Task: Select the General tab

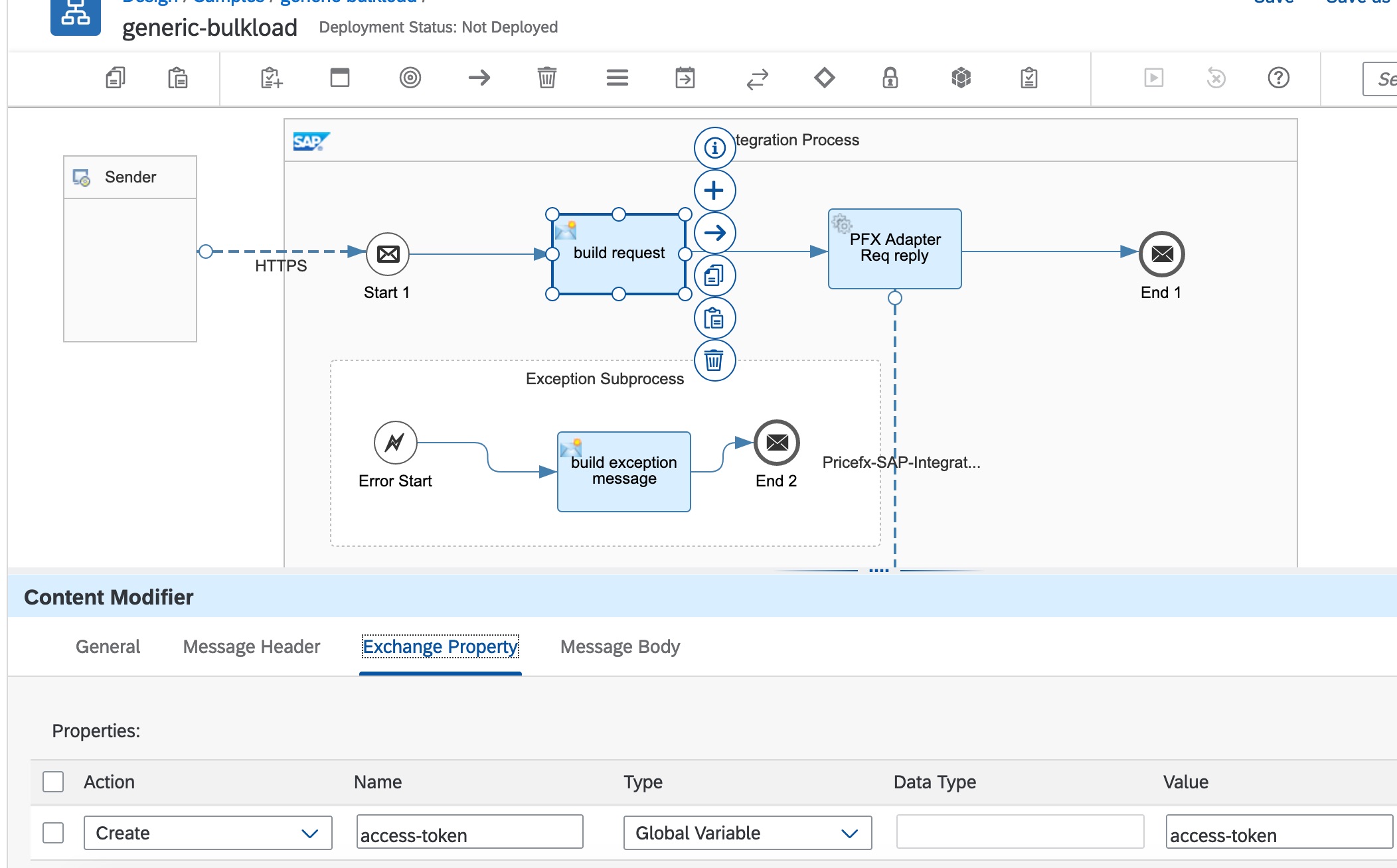Action: [x=108, y=646]
